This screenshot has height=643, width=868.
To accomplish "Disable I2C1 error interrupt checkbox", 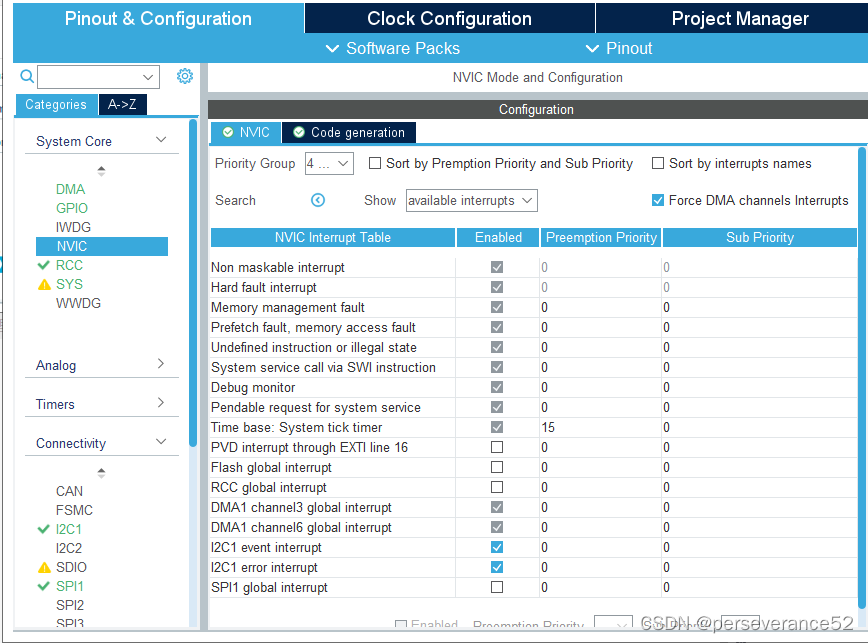I will pos(497,567).
